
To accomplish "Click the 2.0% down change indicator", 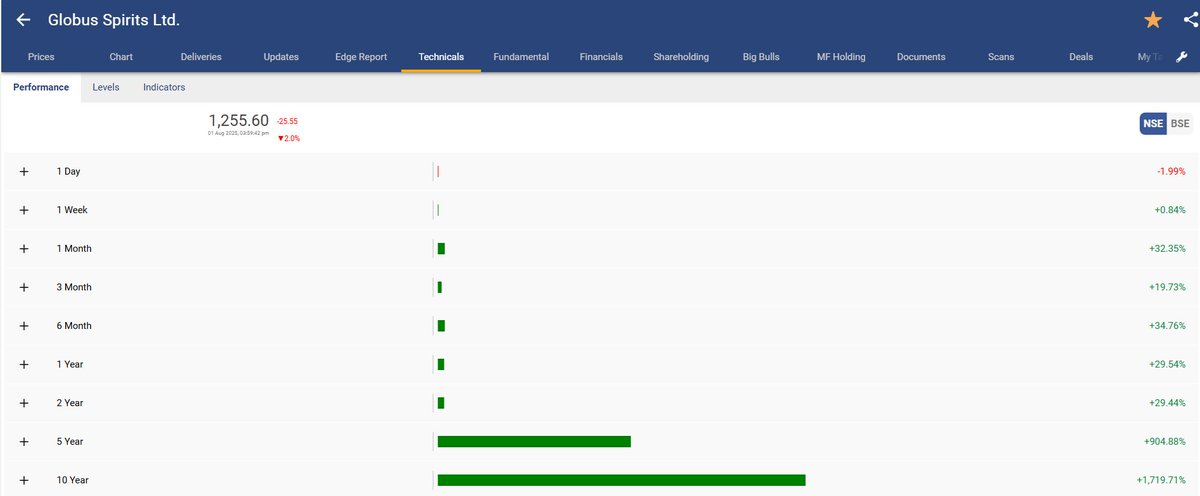I will pyautogui.click(x=289, y=138).
